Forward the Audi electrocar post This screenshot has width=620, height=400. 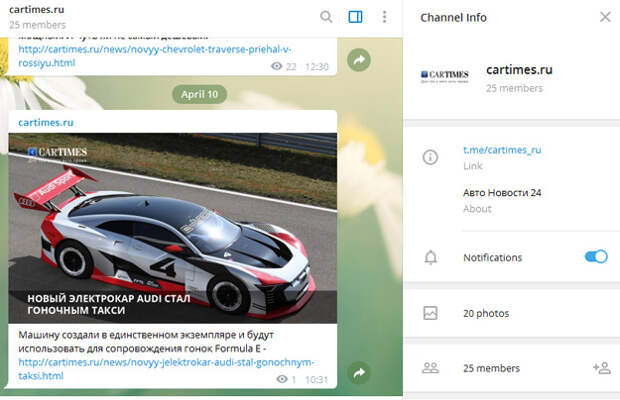(x=359, y=373)
